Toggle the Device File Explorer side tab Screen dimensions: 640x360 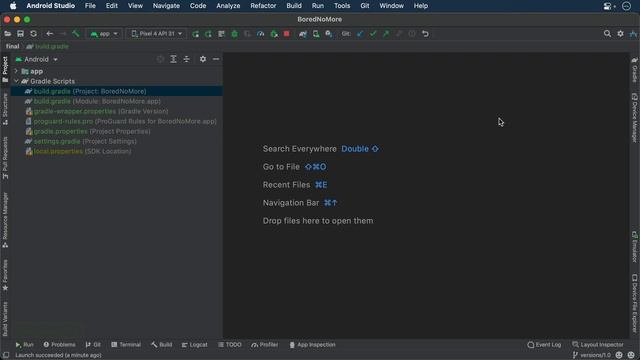pos(635,303)
